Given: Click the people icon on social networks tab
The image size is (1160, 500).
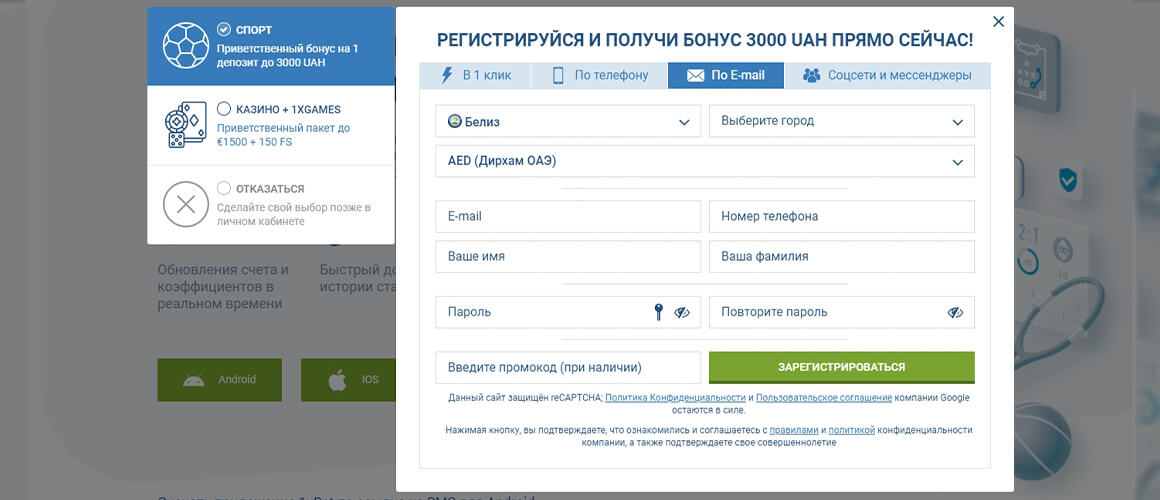Looking at the screenshot, I should [x=812, y=75].
